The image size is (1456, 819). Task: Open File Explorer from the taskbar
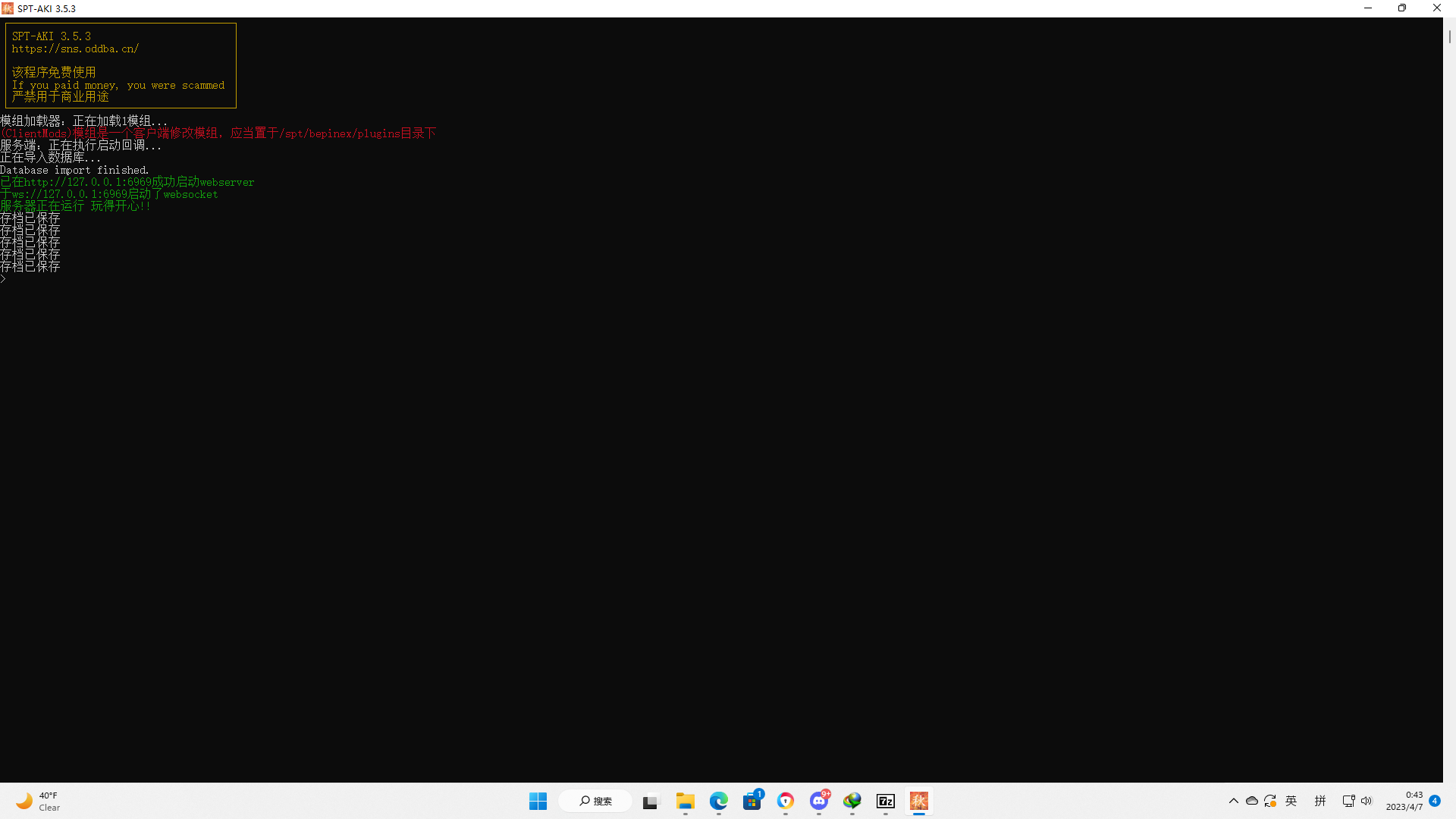685,801
